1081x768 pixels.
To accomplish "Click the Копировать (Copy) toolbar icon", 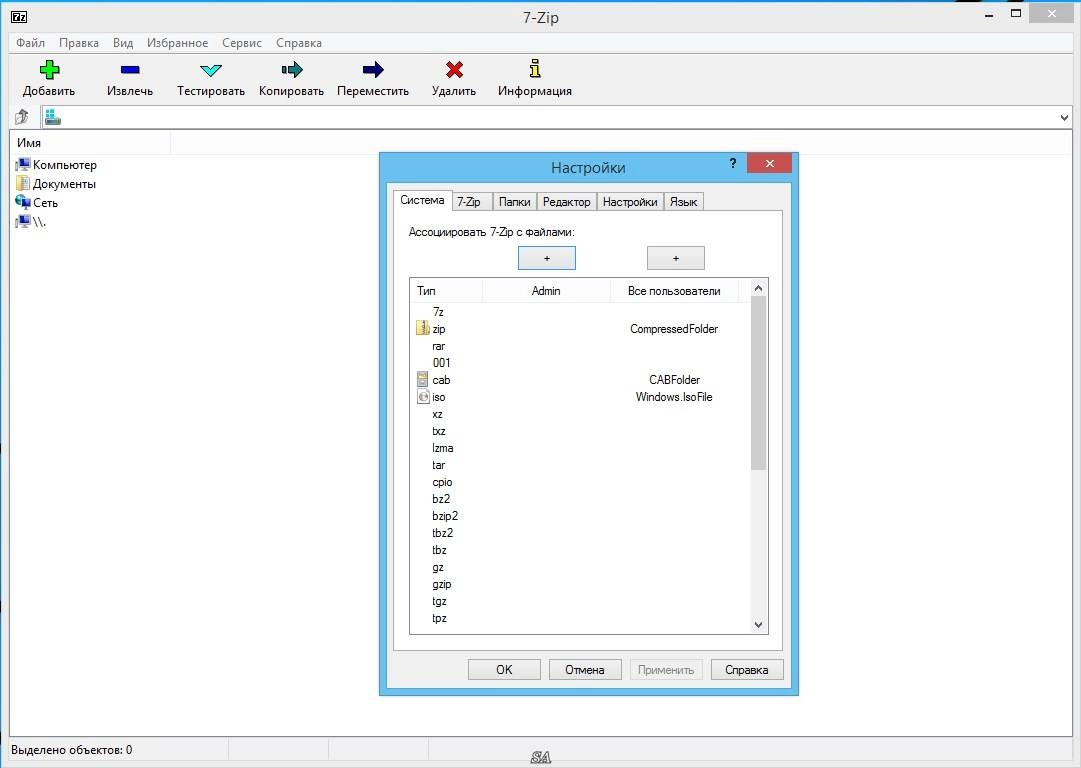I will pyautogui.click(x=292, y=70).
